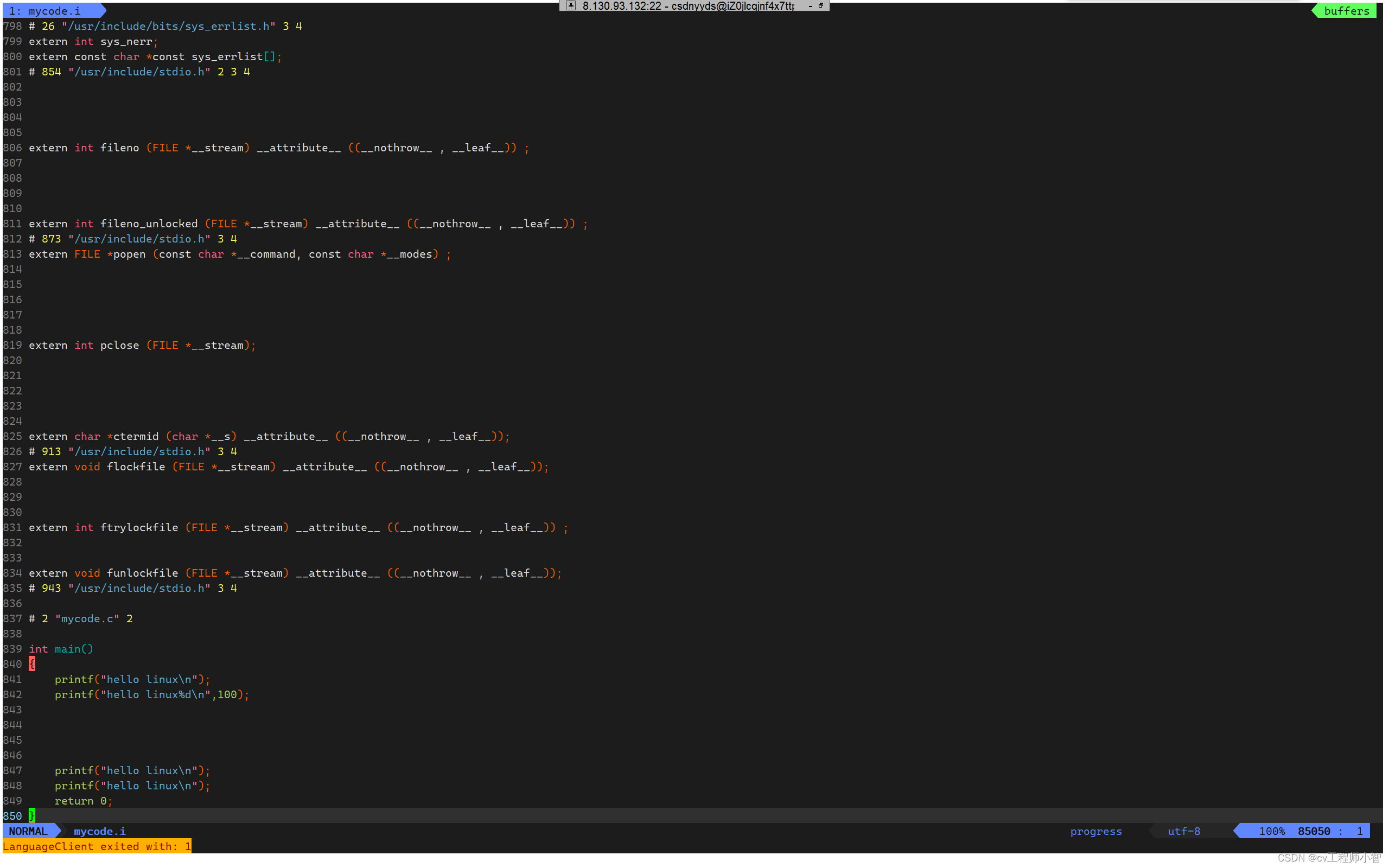This screenshot has height=868, width=1389.
Task: Click line number 850 in the gutter
Action: point(12,816)
